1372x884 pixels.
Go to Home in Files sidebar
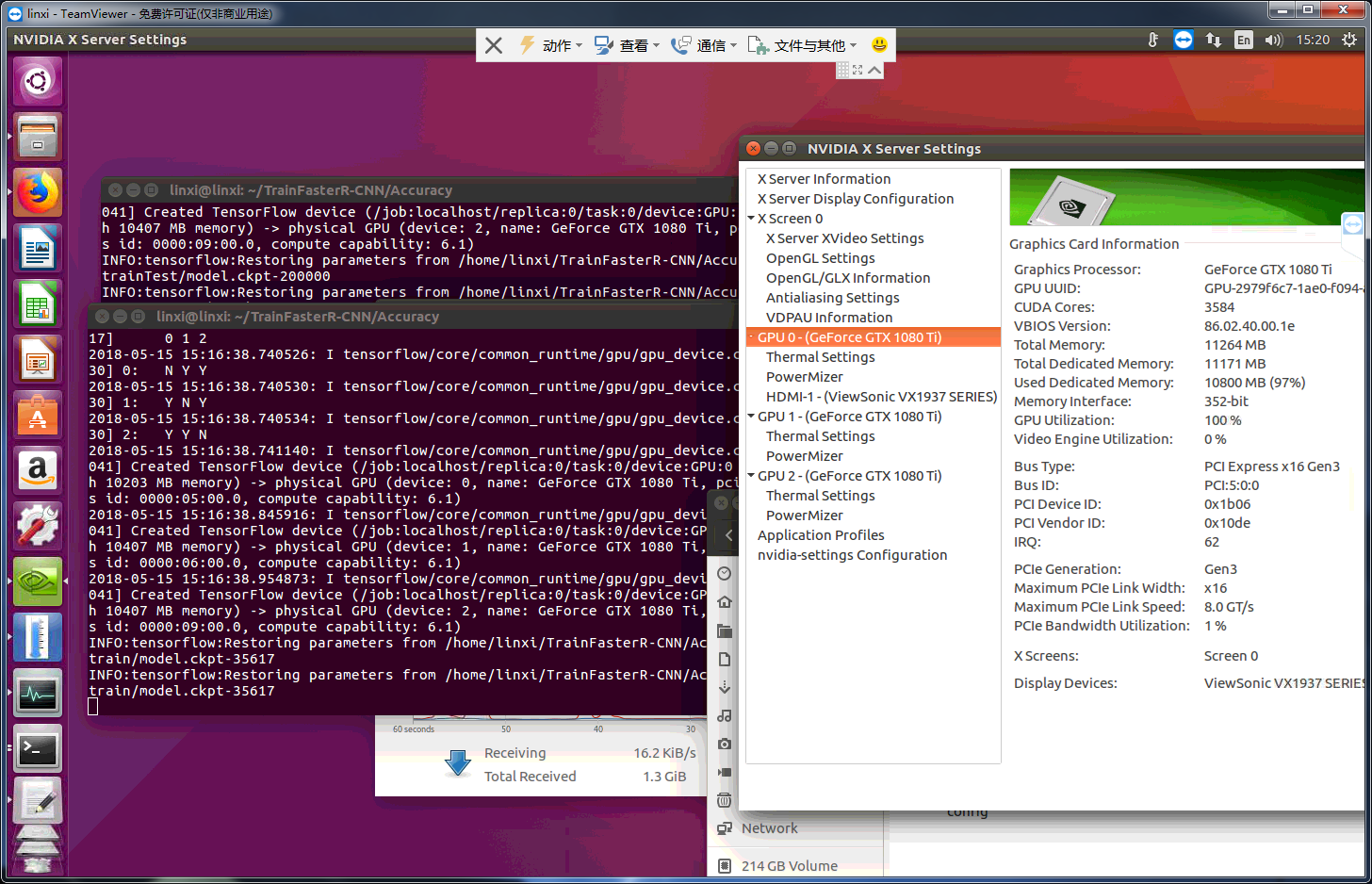coord(725,602)
